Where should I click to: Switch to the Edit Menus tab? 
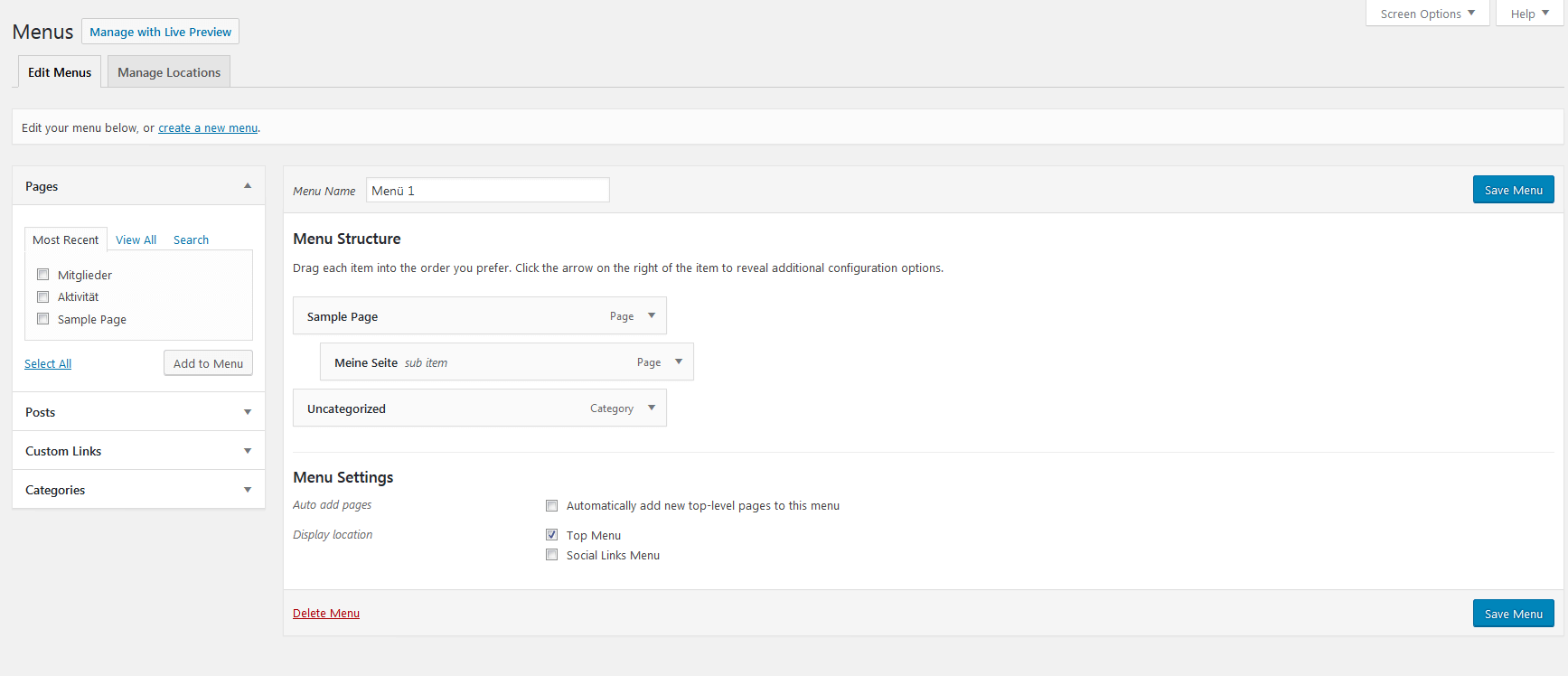coord(60,72)
